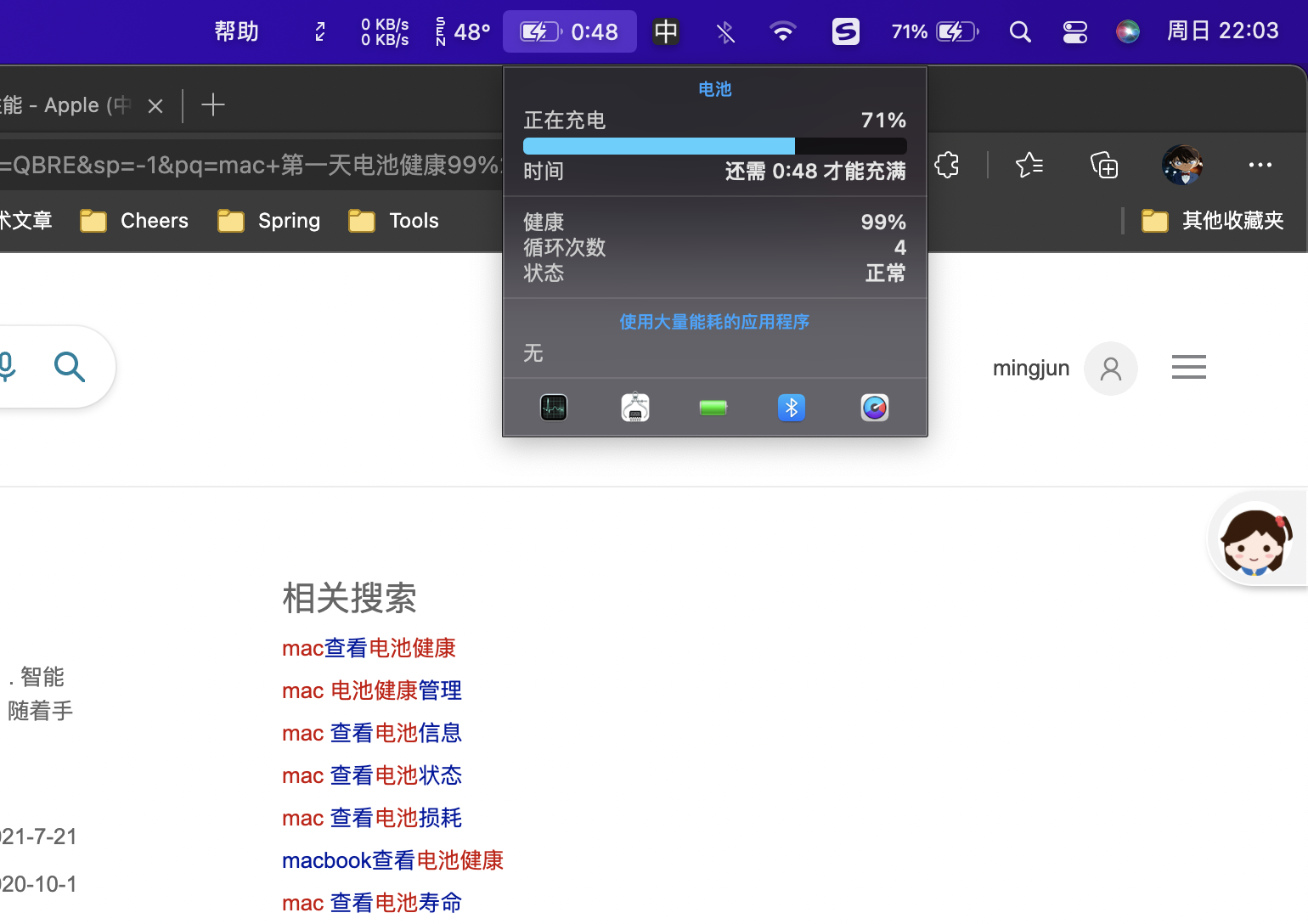Viewport: 1308px width, 924px height.
Task: Open Control Center in menu bar
Action: tap(1074, 32)
